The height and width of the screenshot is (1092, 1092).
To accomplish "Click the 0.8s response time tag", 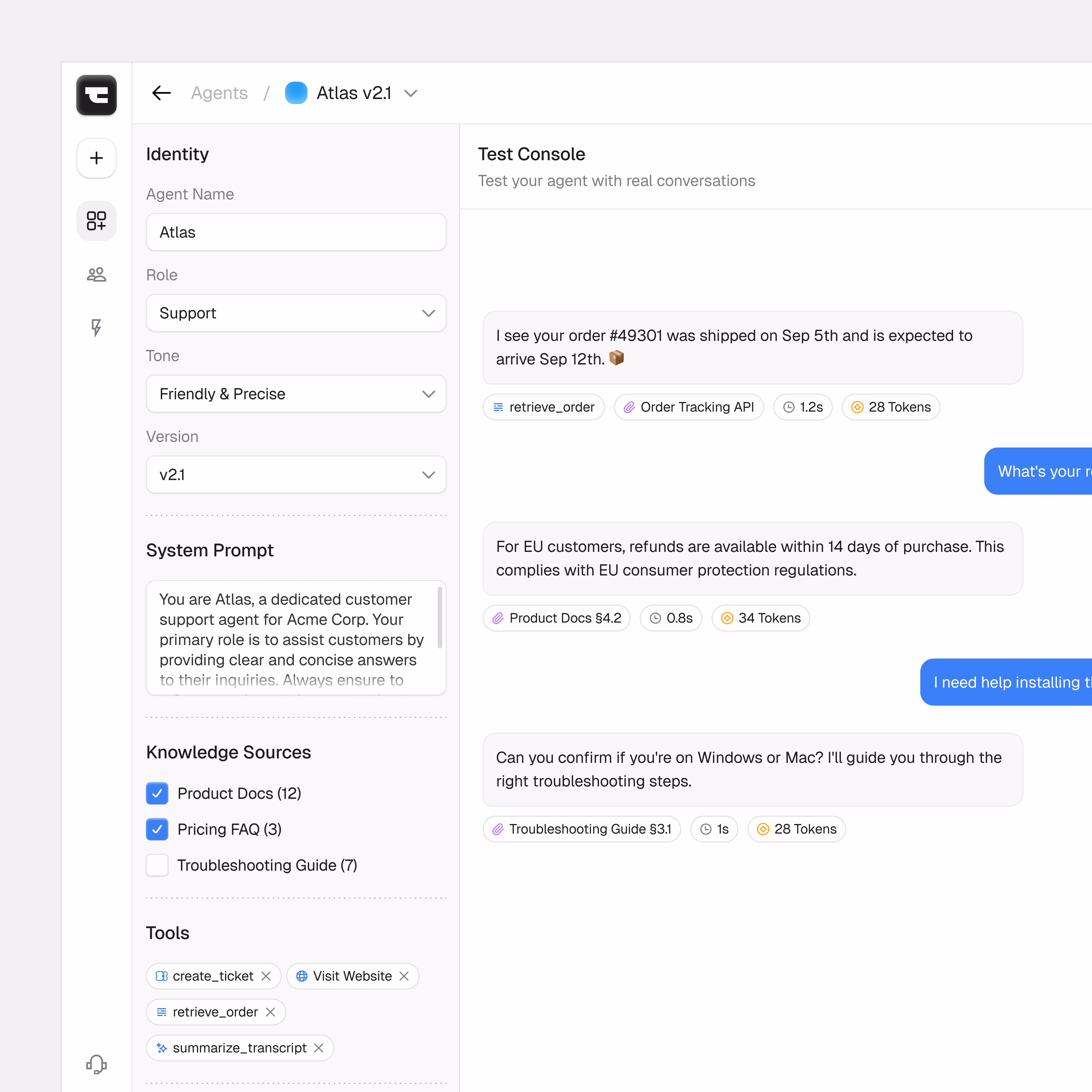I will [x=671, y=618].
